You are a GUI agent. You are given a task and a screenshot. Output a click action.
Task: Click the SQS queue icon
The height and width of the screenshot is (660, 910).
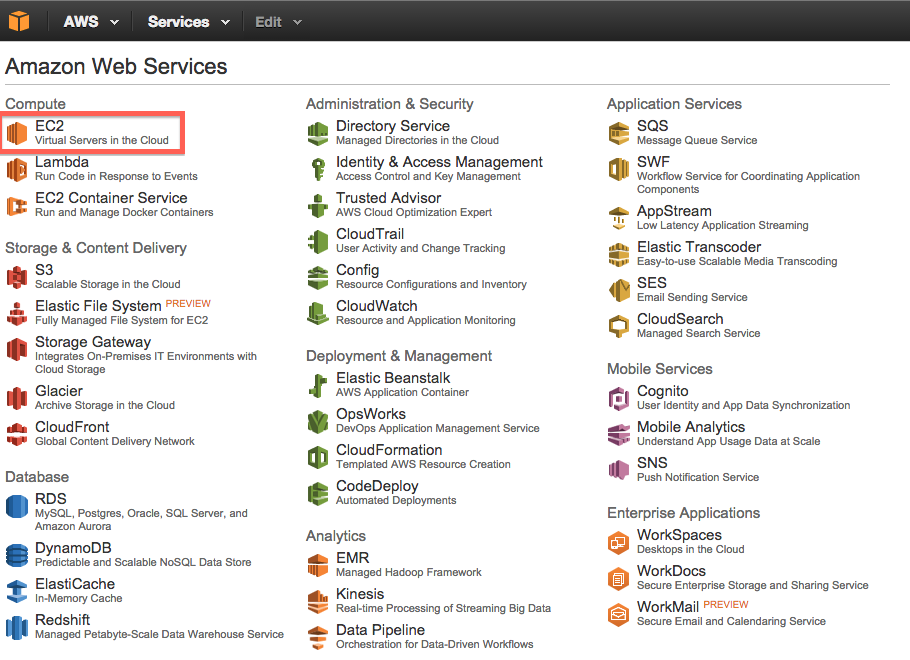coord(619,133)
